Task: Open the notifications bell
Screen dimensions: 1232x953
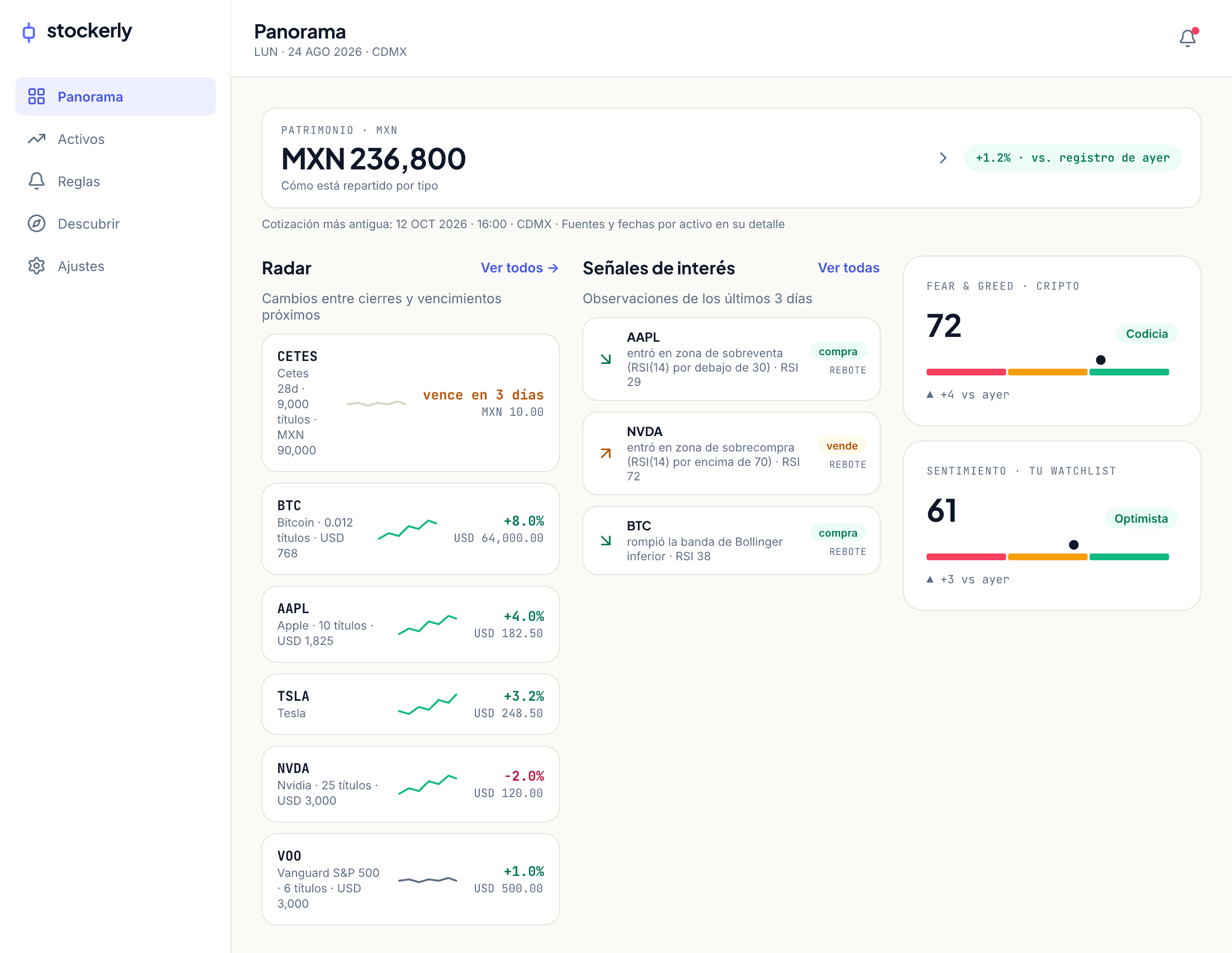Action: (1187, 38)
